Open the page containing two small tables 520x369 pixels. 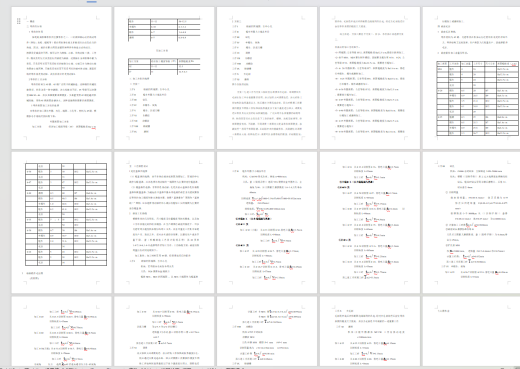(164, 78)
